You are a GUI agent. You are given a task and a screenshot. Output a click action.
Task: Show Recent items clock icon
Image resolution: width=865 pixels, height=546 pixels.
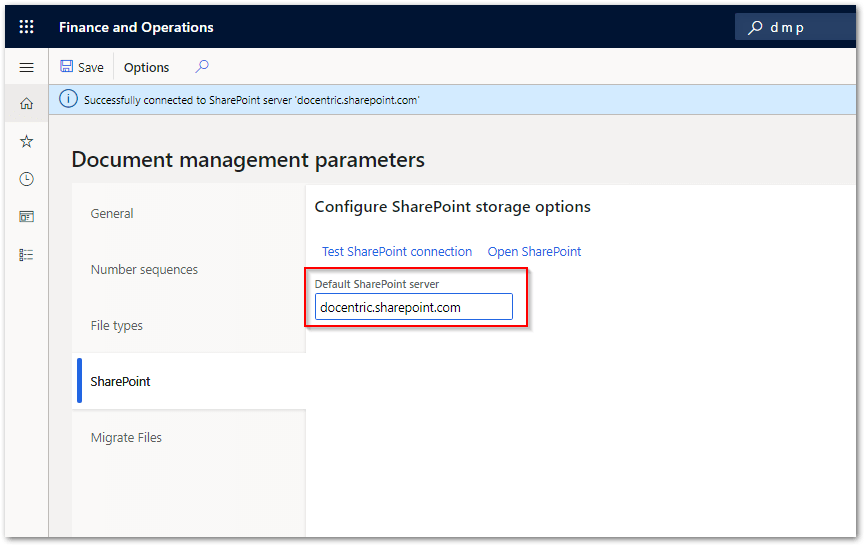pos(27,179)
